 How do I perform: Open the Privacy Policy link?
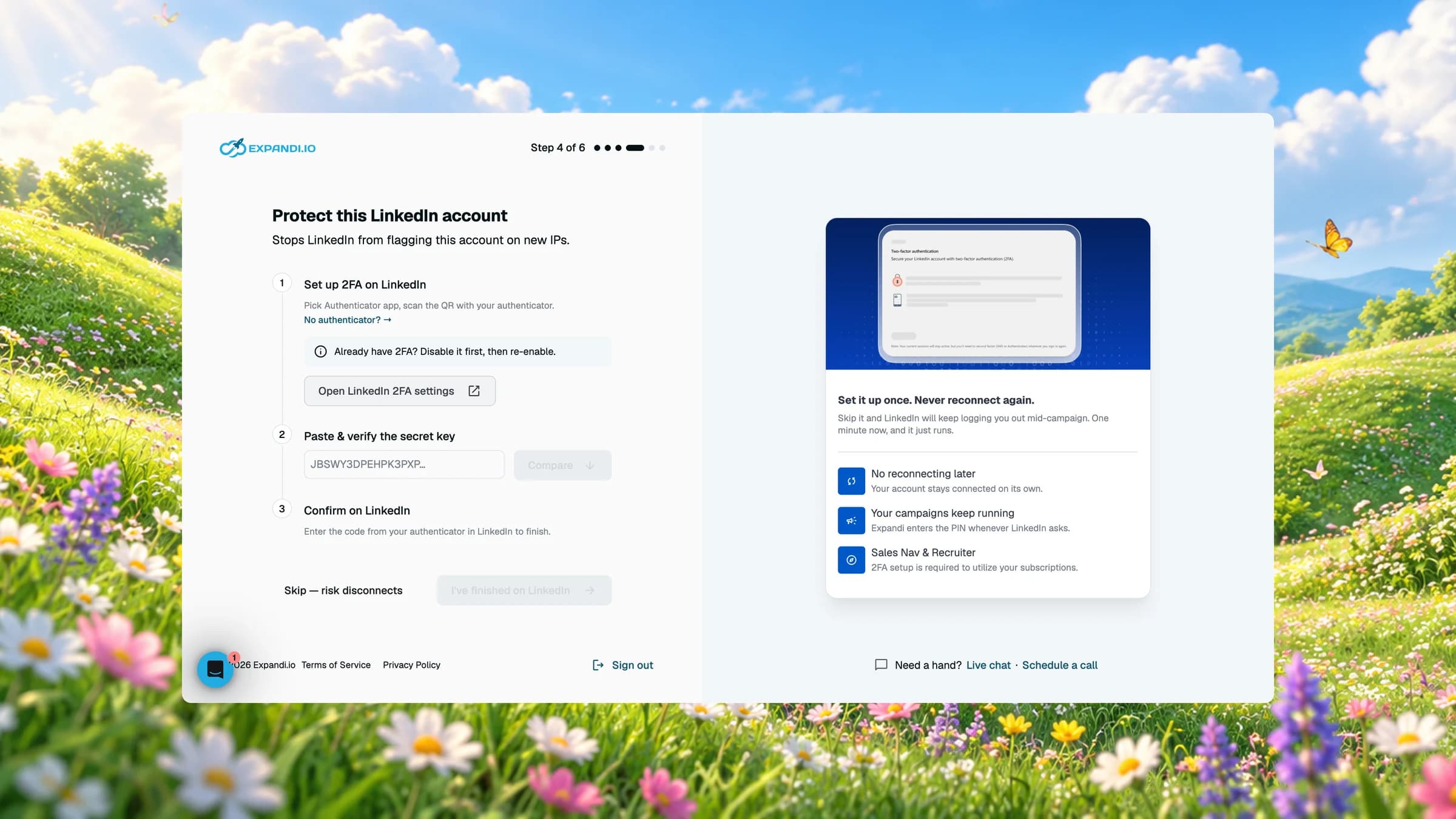[411, 665]
